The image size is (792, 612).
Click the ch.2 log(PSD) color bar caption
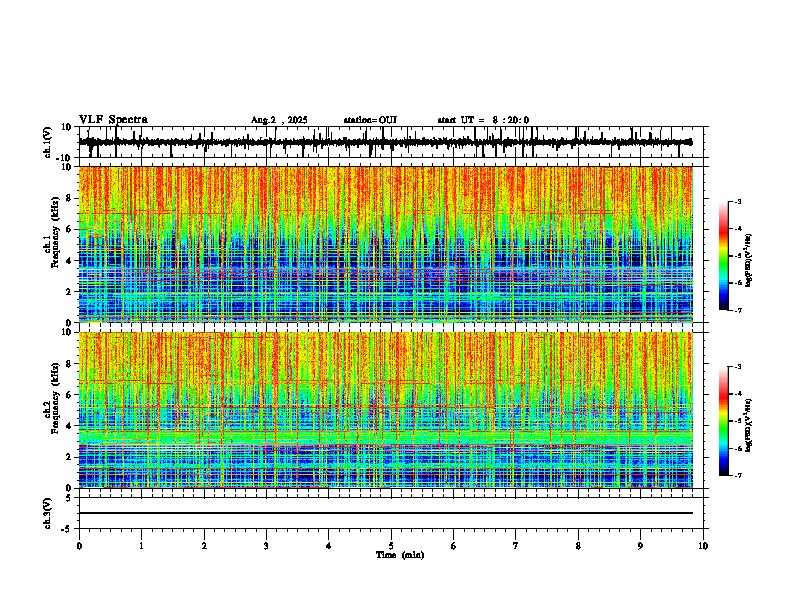click(750, 426)
